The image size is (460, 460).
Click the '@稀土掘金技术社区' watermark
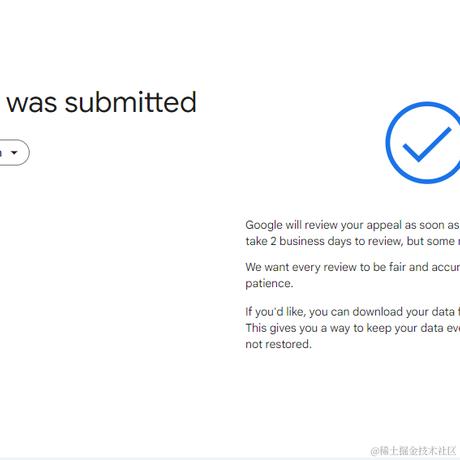pyautogui.click(x=413, y=451)
